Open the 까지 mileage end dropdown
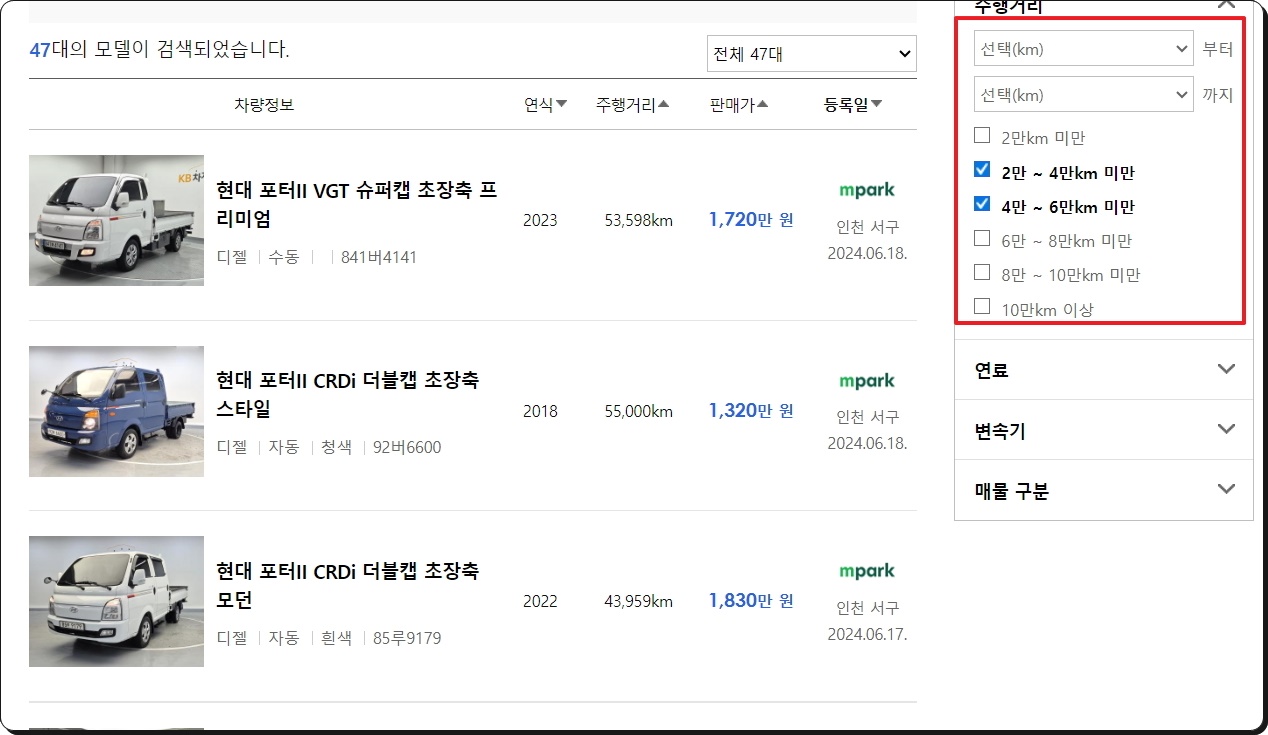 click(1083, 94)
